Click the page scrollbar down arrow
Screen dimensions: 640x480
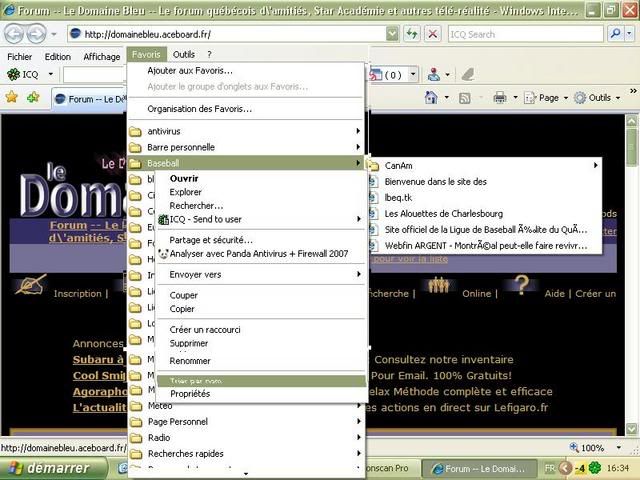tap(631, 429)
